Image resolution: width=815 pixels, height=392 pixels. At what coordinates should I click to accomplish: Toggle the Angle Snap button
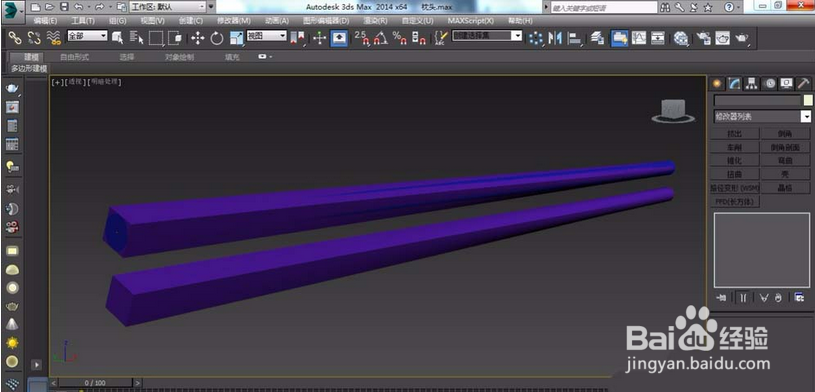tap(380, 38)
